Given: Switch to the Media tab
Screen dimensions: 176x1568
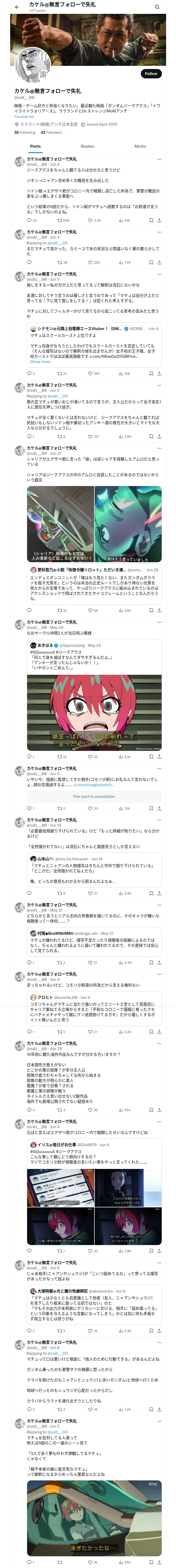Looking at the screenshot, I should point(140,146).
